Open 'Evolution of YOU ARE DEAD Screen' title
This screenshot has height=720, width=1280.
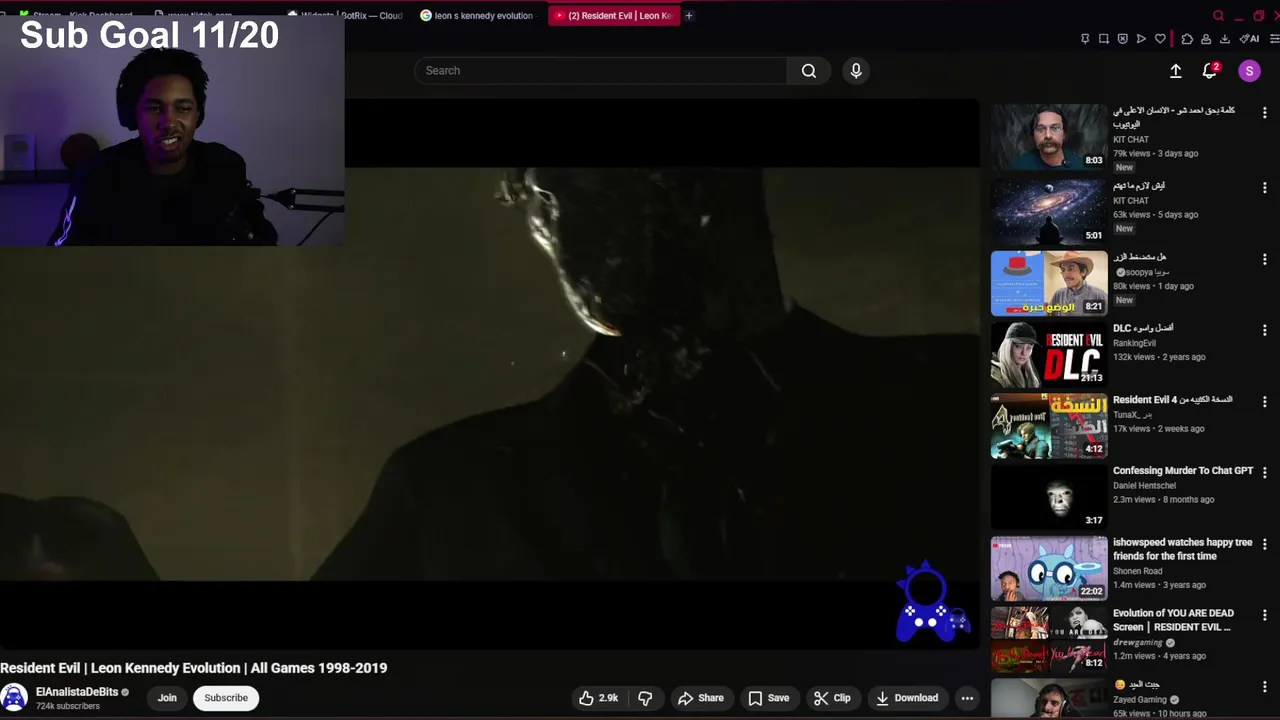click(x=1174, y=620)
